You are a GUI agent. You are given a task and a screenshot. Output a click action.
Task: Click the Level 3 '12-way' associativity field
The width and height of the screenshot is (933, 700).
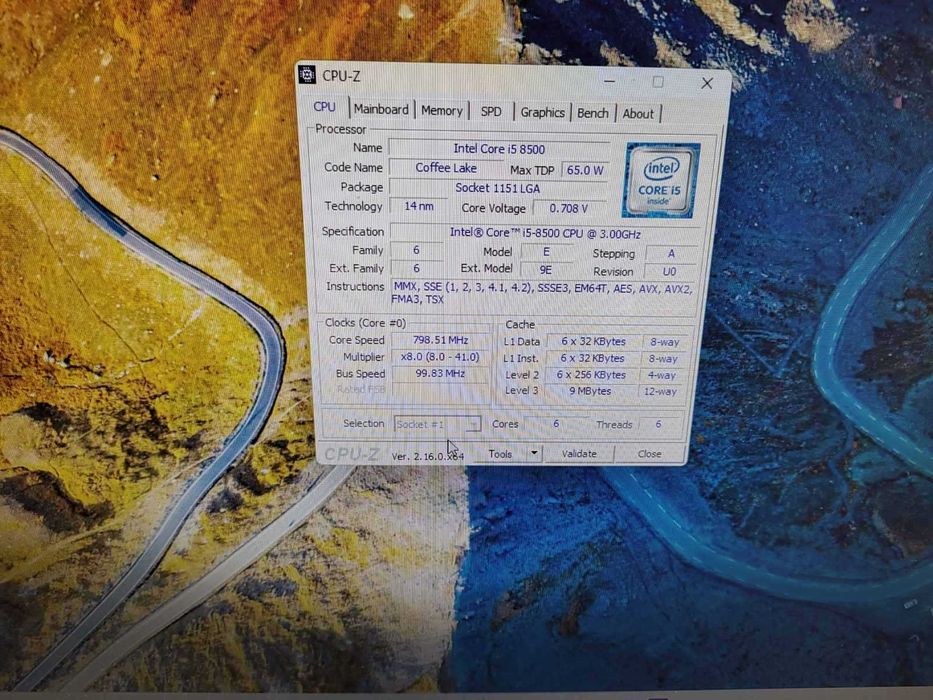point(660,392)
